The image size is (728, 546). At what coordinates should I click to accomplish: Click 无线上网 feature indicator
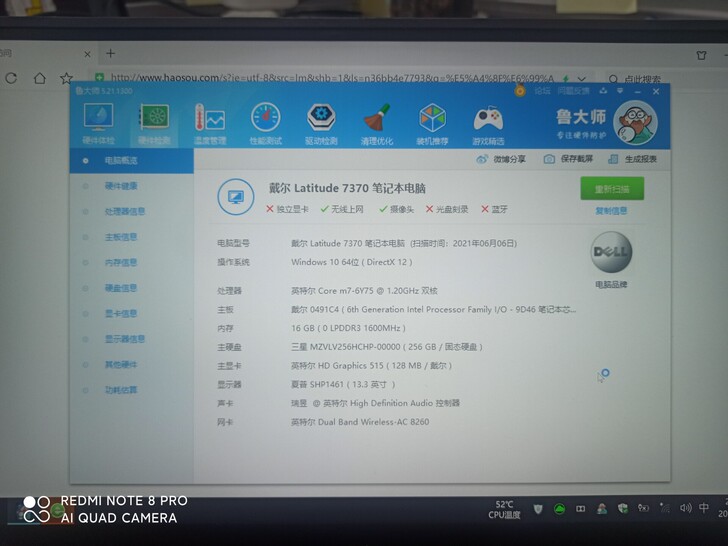click(342, 209)
